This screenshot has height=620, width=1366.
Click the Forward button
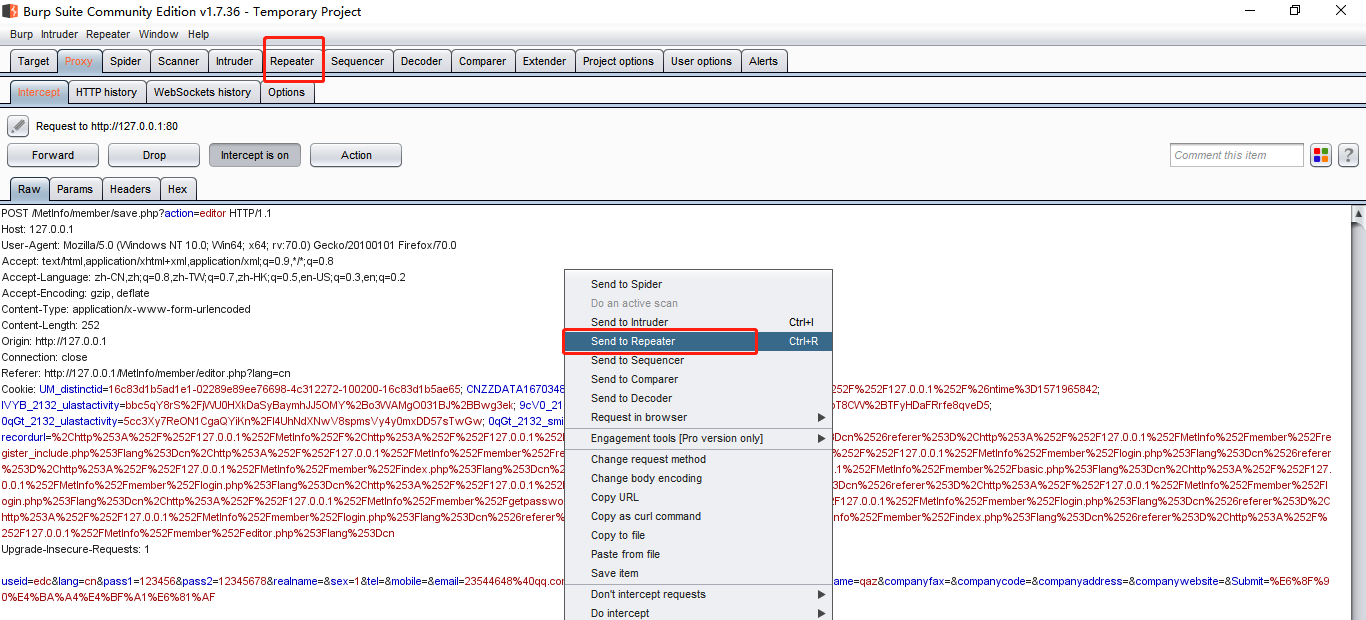pyautogui.click(x=53, y=155)
